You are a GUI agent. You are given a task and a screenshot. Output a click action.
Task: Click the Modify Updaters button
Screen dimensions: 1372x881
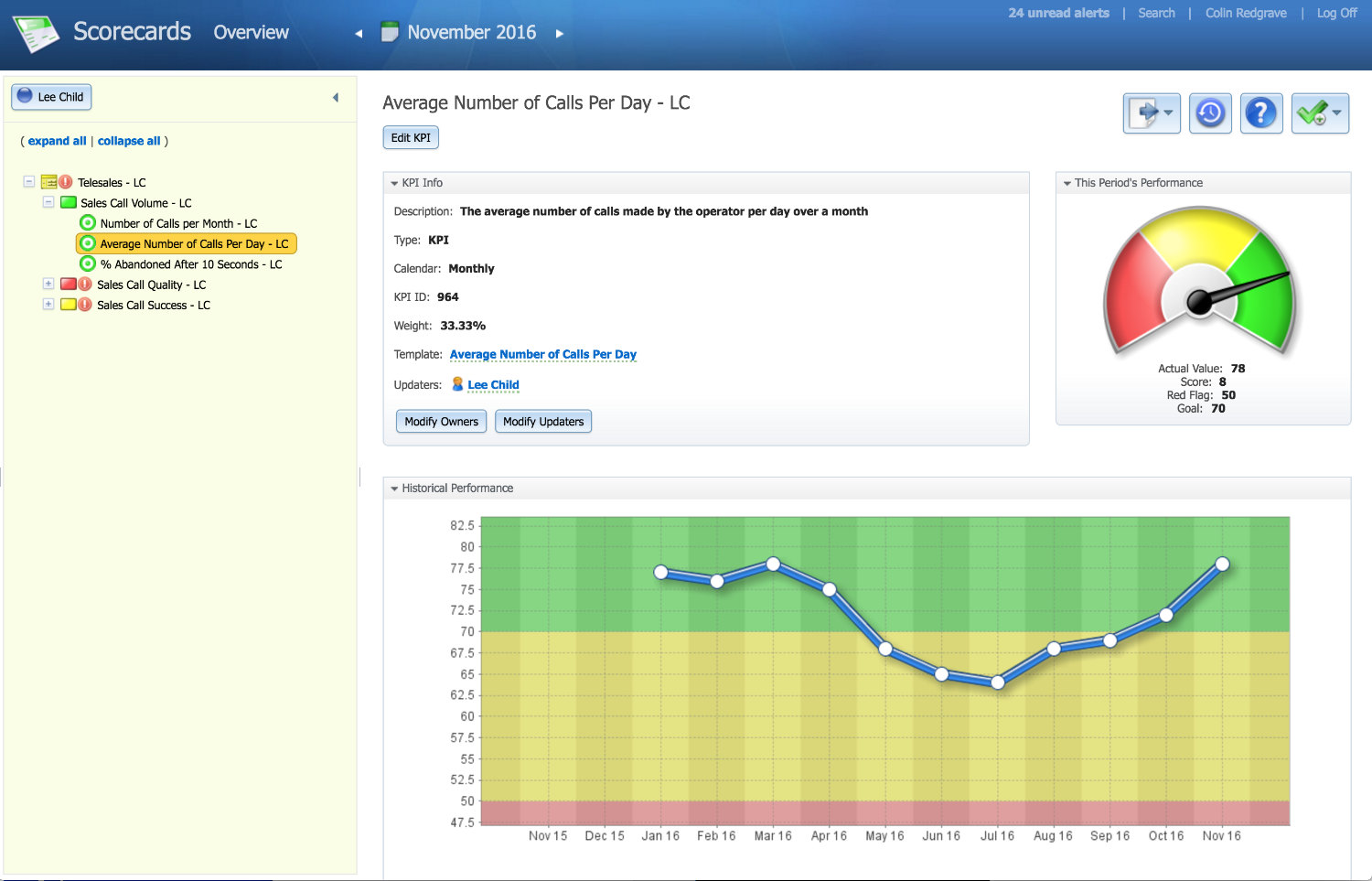coord(543,421)
